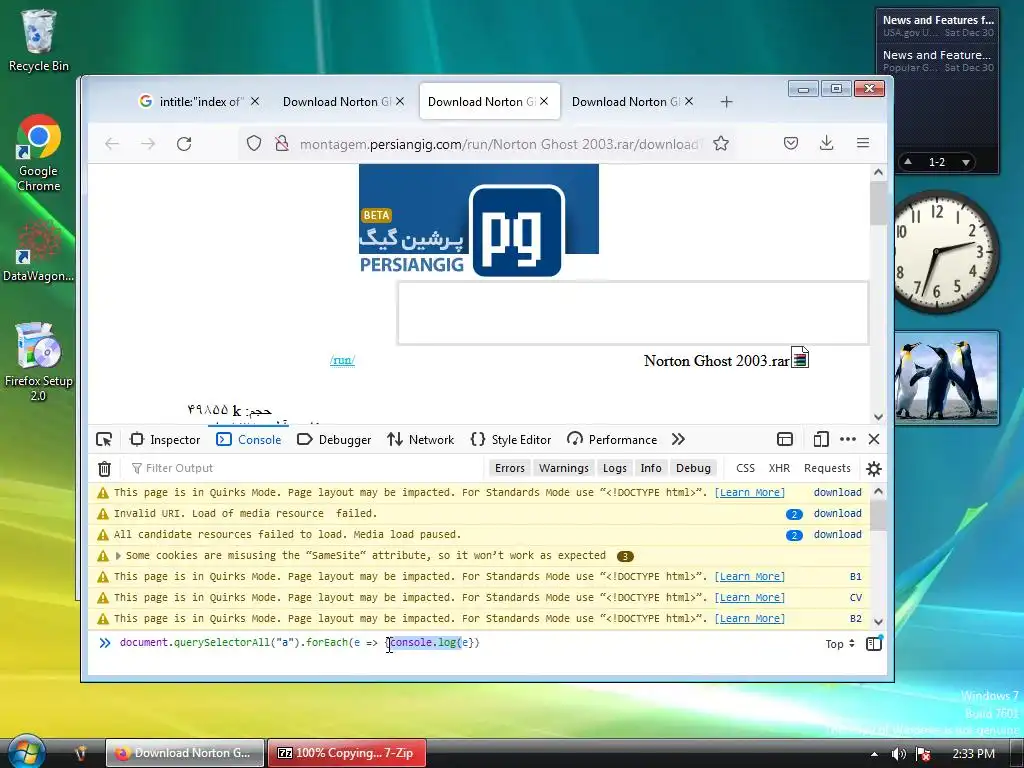Open the Debugger tab
This screenshot has width=1024, height=768.
coord(334,440)
